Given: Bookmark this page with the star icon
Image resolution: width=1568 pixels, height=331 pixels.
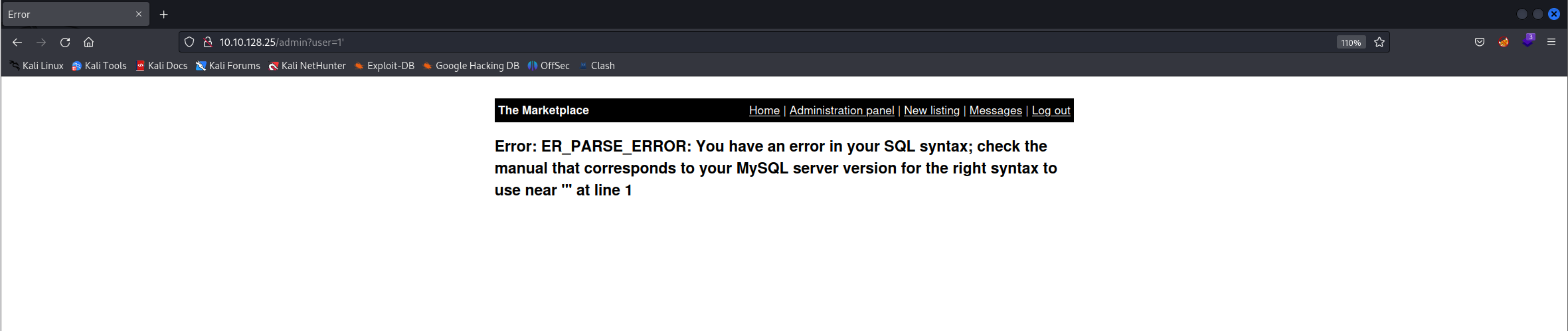Looking at the screenshot, I should click(1379, 43).
